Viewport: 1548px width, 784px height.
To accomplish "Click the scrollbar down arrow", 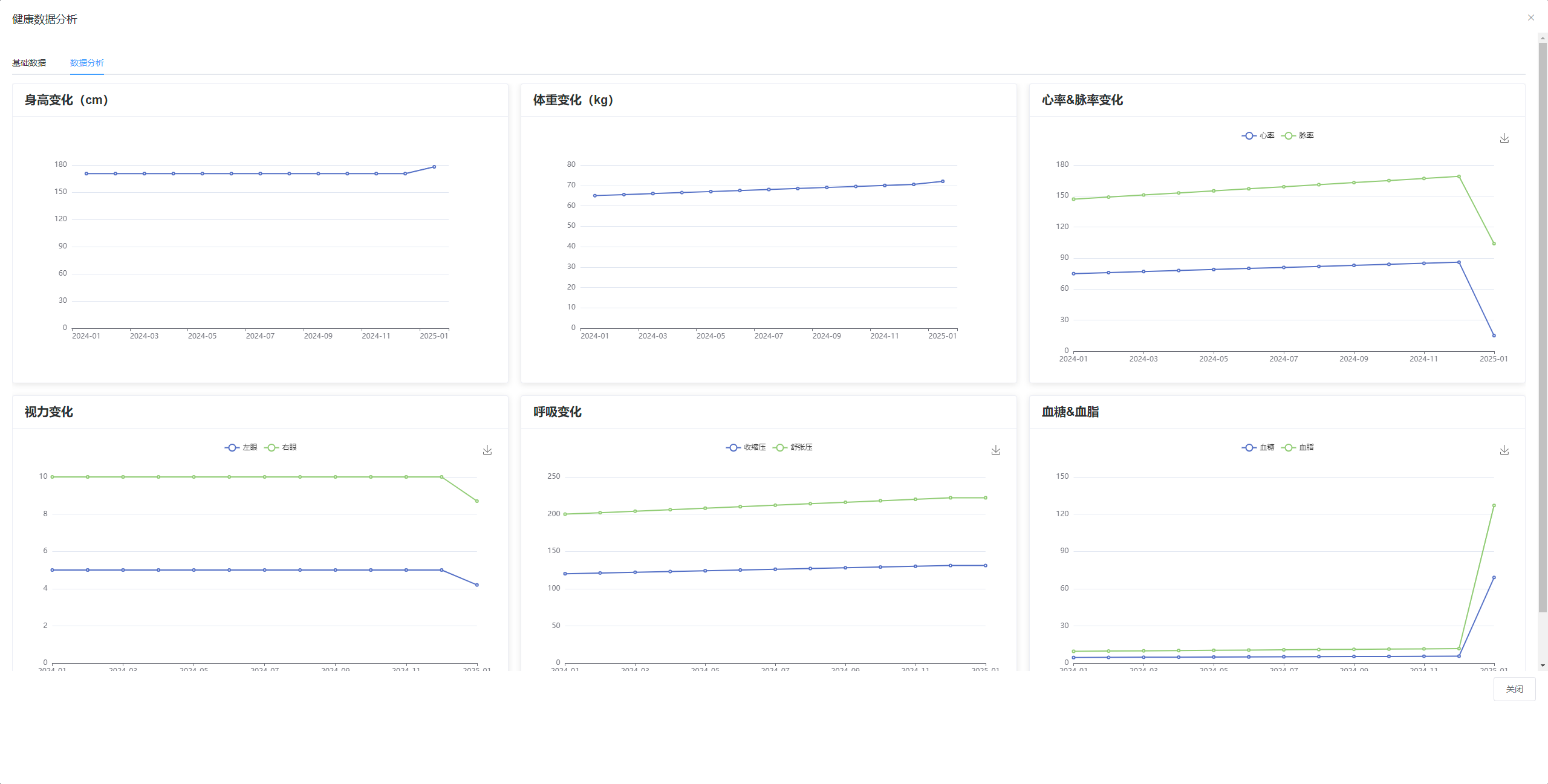I will [x=1543, y=666].
